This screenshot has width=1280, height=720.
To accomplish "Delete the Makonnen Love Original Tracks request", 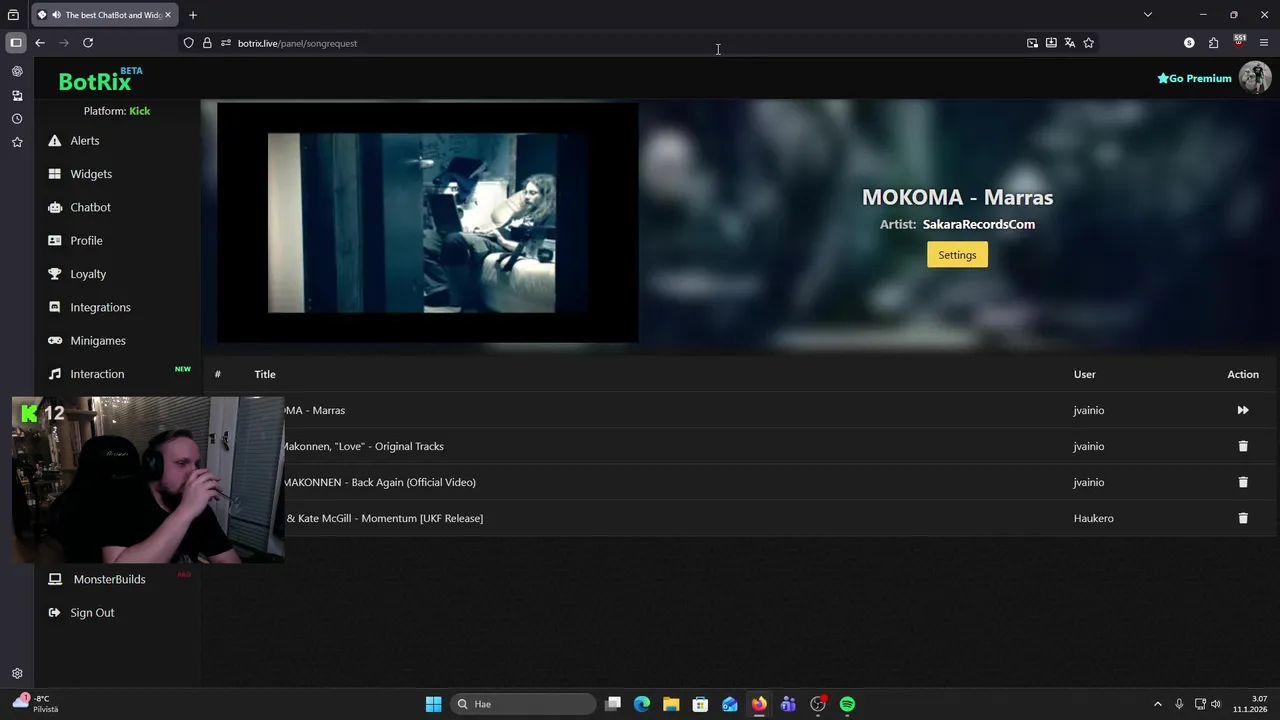I will pos(1243,446).
